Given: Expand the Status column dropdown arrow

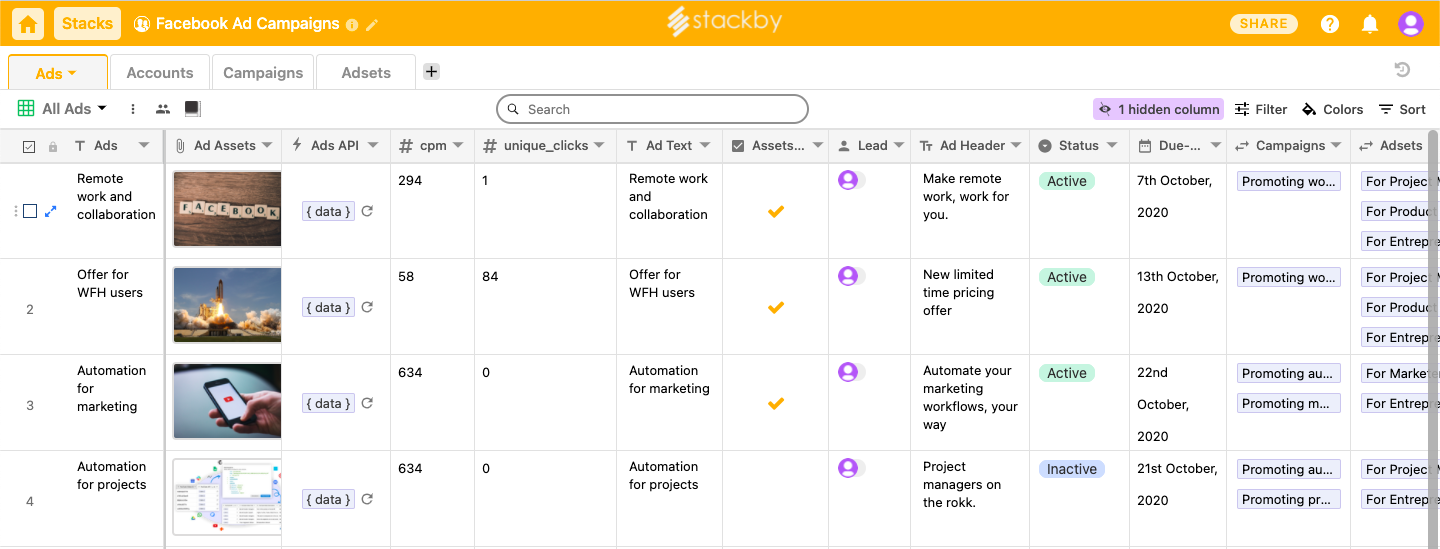Looking at the screenshot, I should [x=1111, y=145].
